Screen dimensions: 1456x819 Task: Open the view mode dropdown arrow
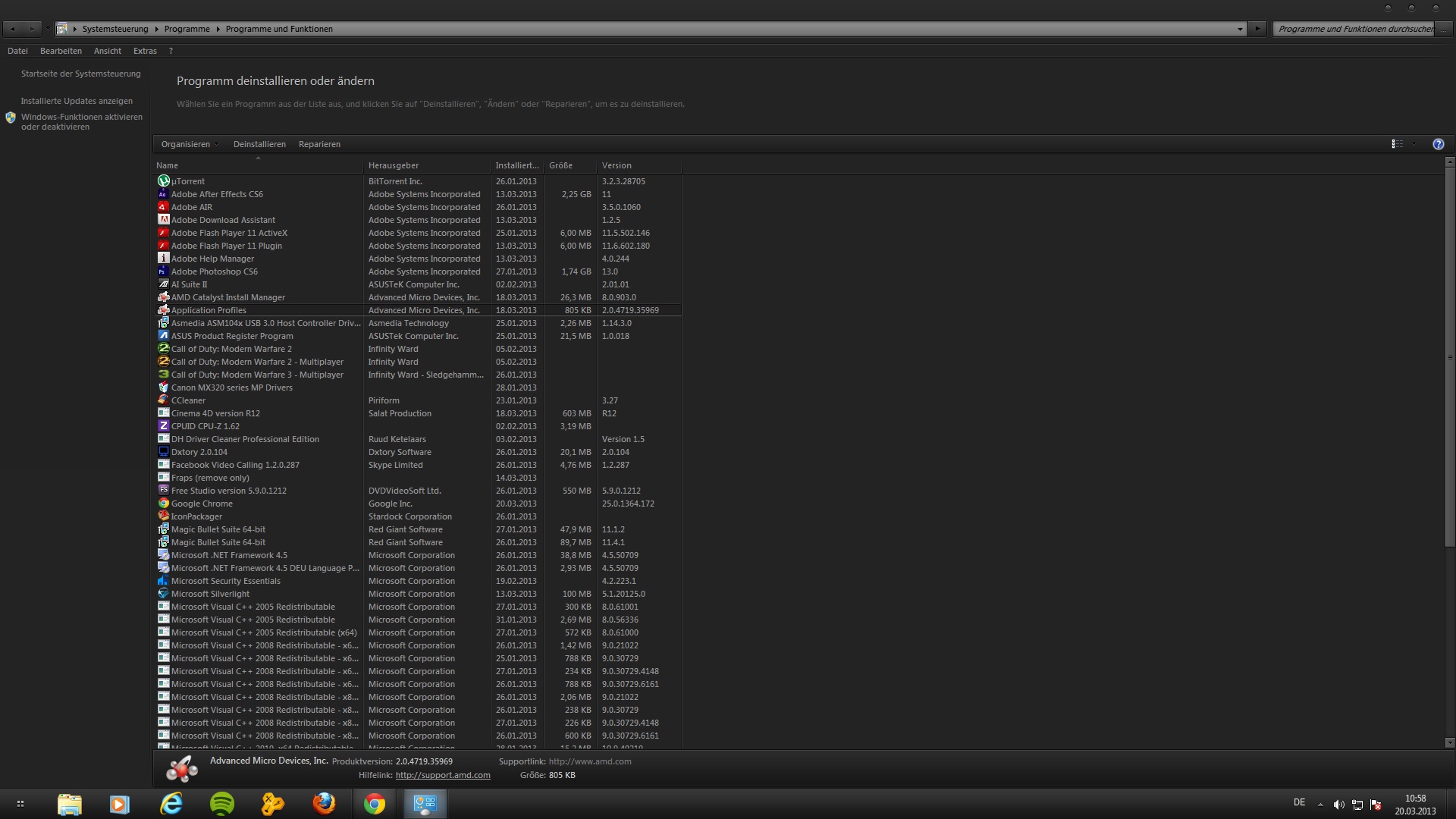tap(1414, 144)
